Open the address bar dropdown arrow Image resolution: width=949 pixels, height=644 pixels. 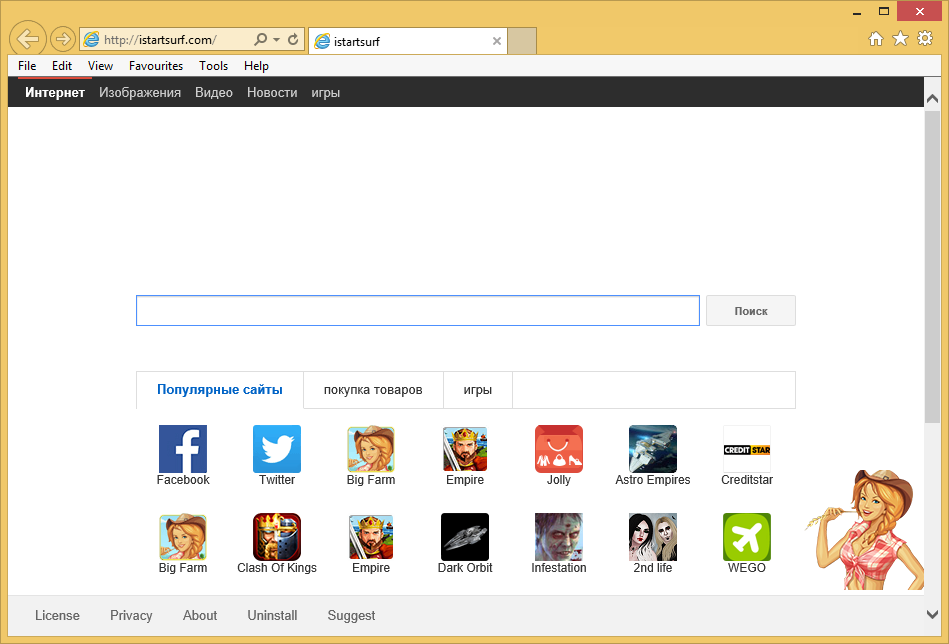pos(277,40)
